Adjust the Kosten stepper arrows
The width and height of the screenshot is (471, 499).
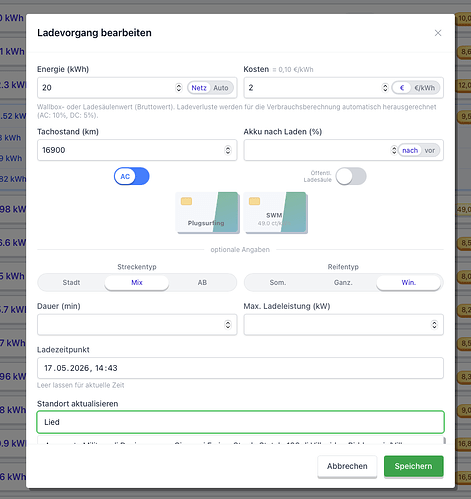pos(385,88)
